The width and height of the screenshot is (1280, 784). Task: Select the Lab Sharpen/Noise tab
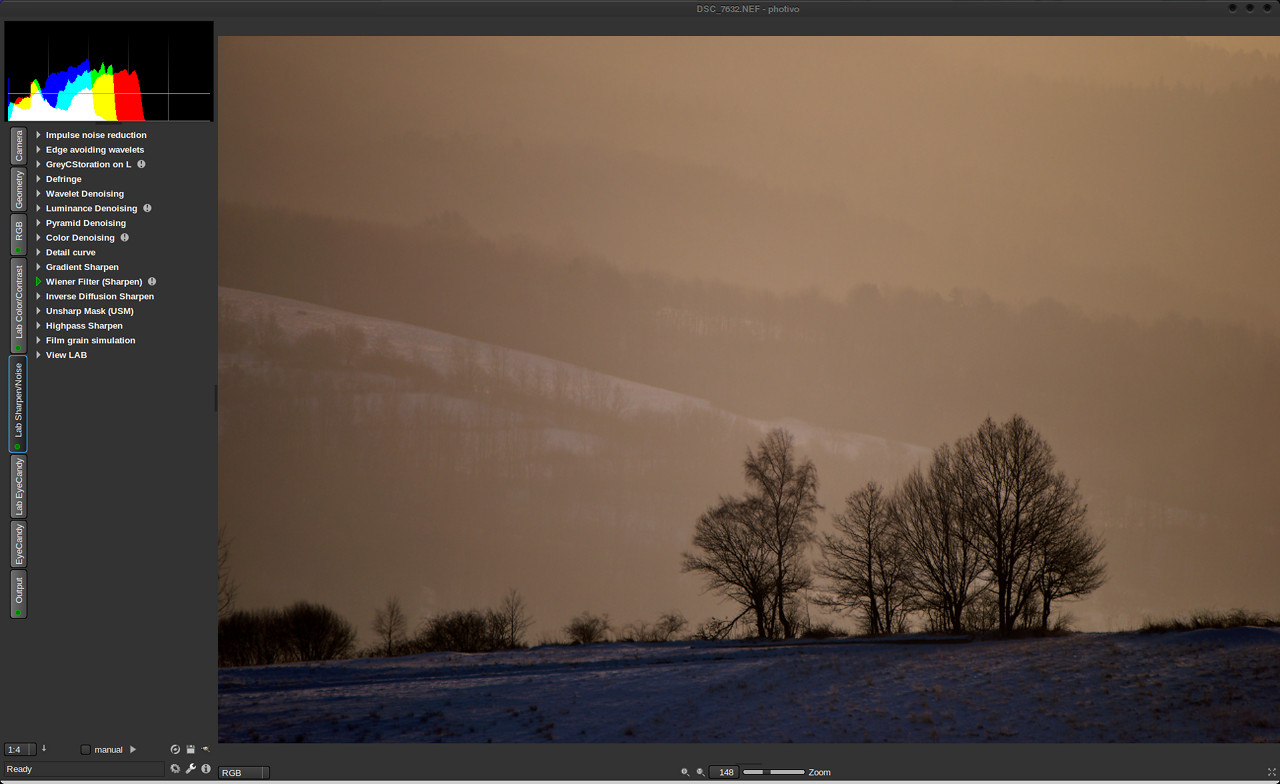18,404
